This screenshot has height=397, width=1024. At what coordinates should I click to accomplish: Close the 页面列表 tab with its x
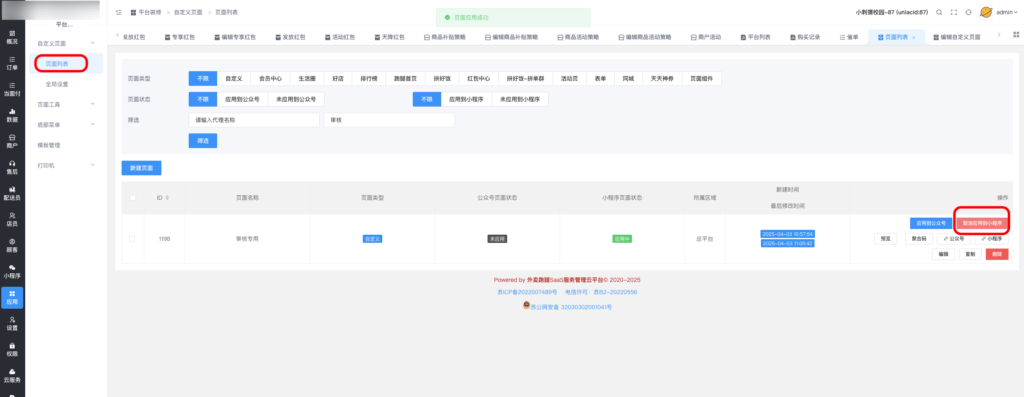pos(913,38)
